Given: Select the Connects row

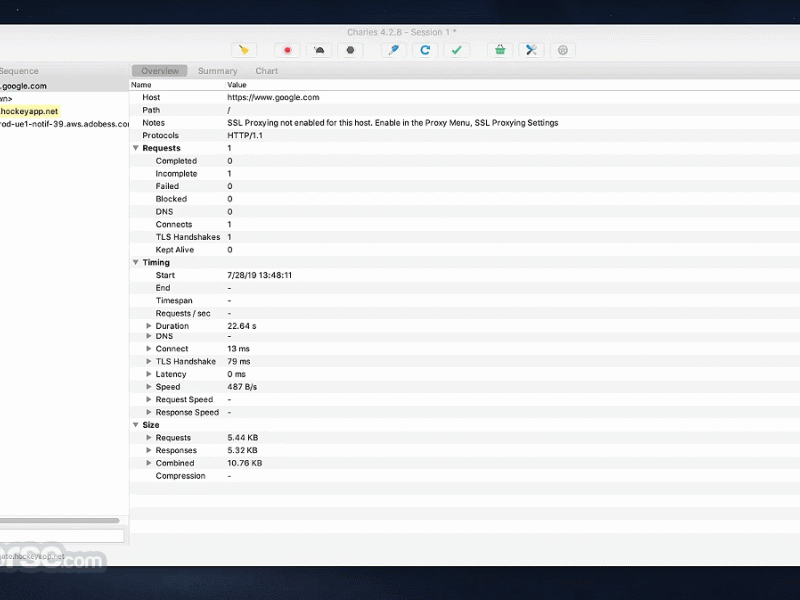Looking at the screenshot, I should (x=465, y=224).
